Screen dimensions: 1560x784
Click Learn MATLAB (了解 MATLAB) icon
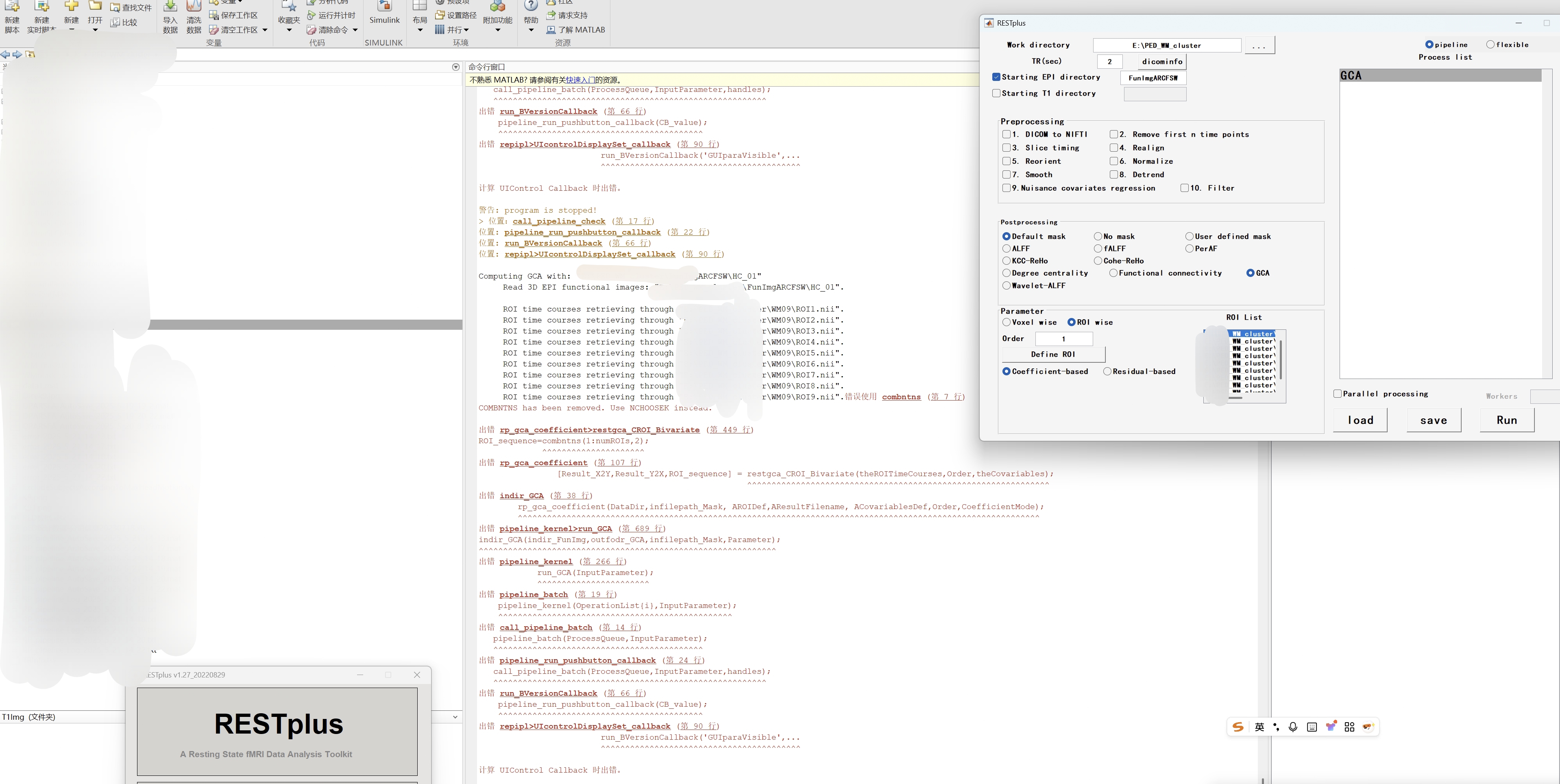coord(551,30)
